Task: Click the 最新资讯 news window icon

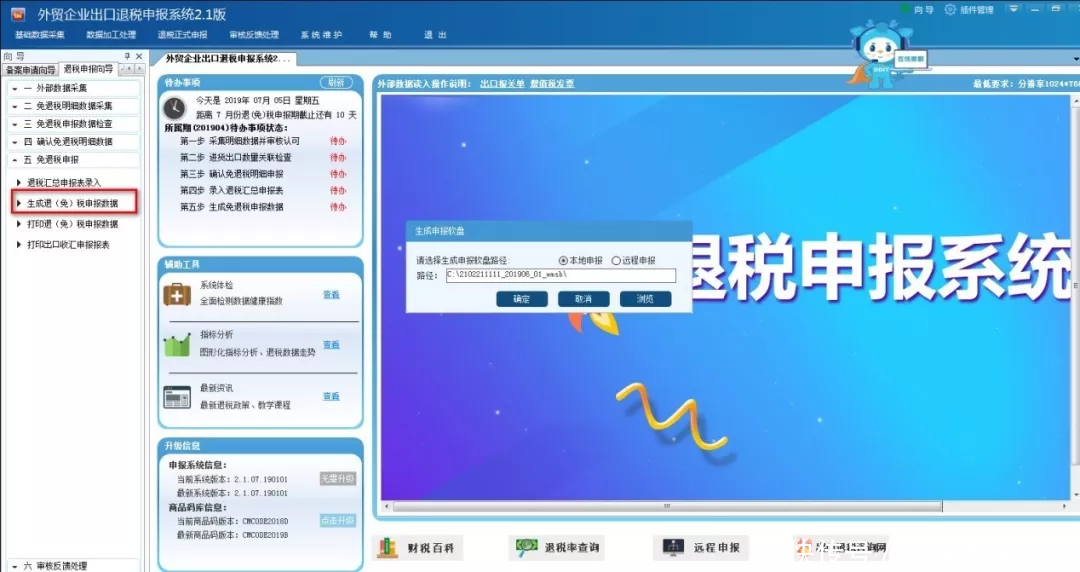Action: [x=177, y=397]
